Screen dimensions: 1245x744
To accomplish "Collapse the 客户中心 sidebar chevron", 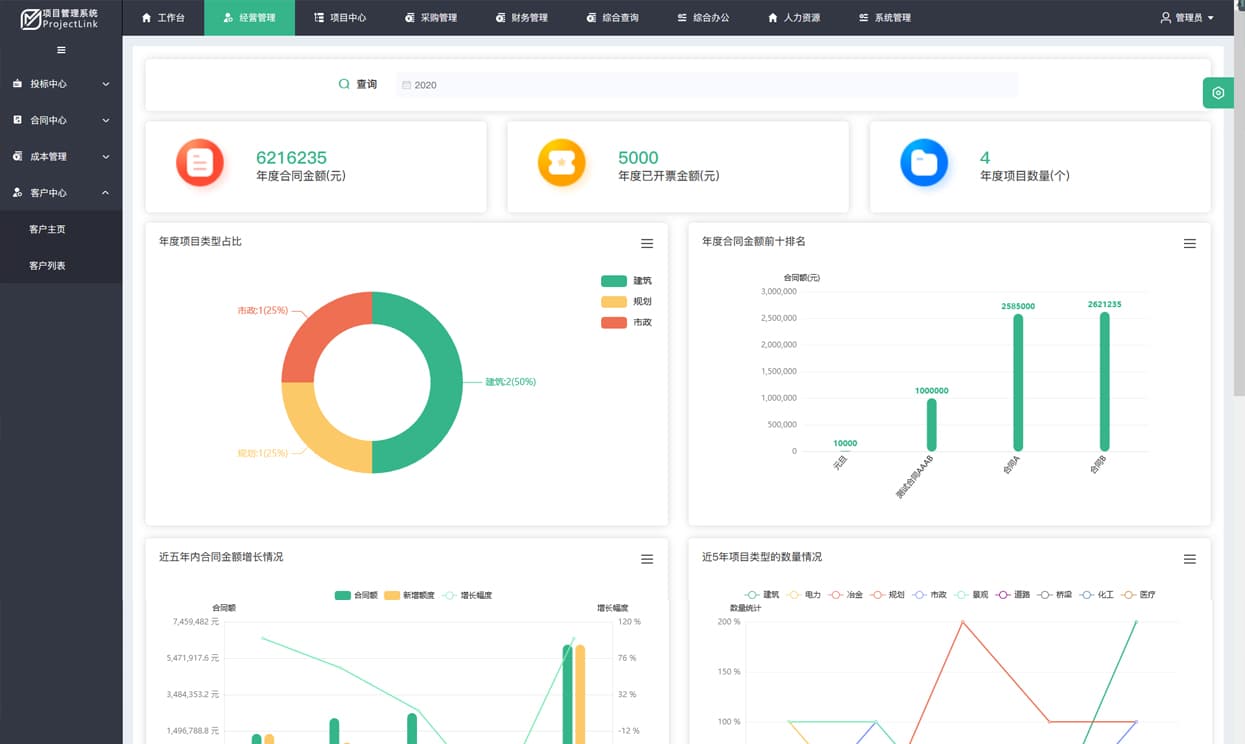I will tap(106, 192).
